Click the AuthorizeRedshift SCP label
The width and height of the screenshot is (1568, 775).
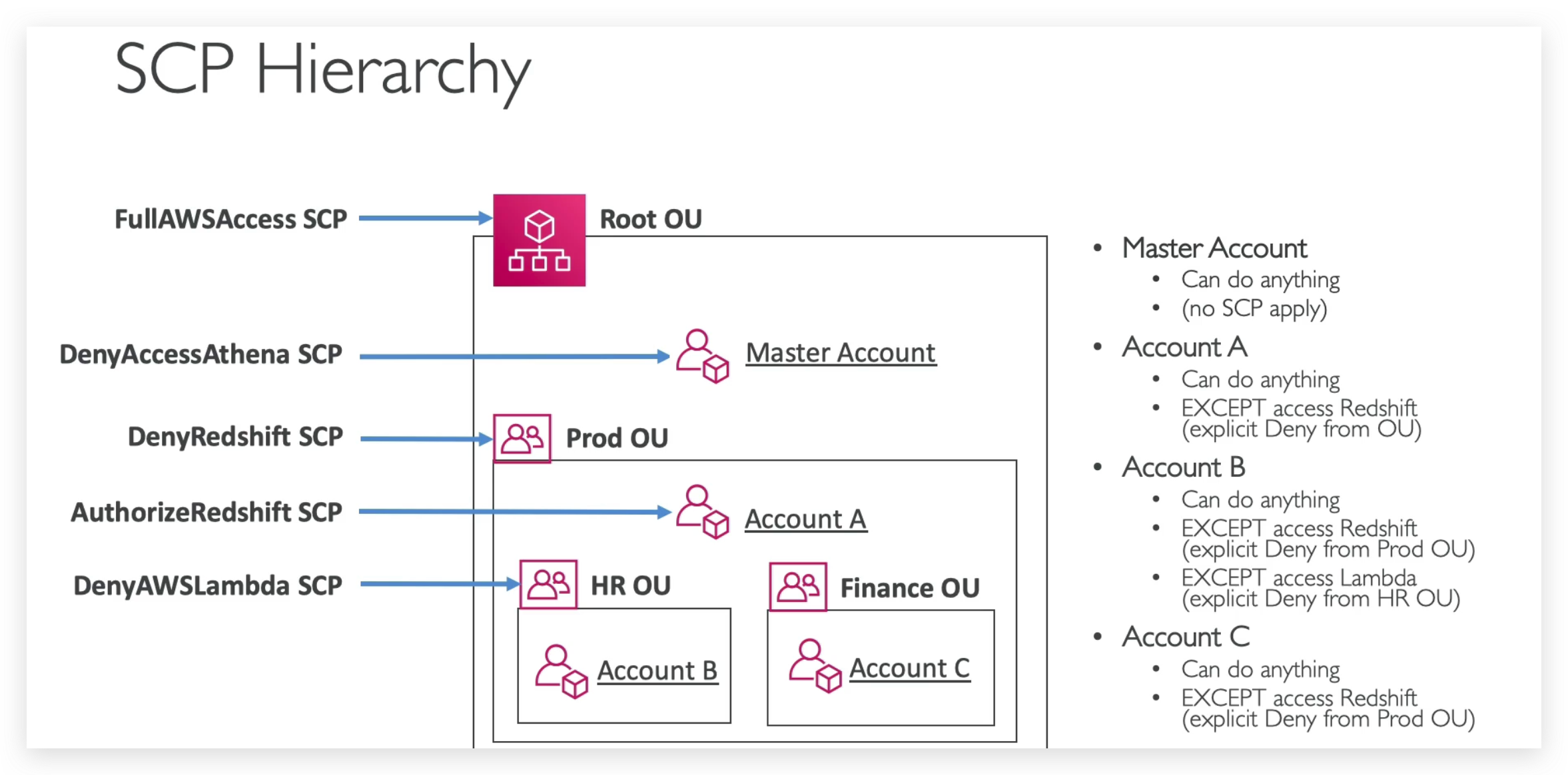206,512
